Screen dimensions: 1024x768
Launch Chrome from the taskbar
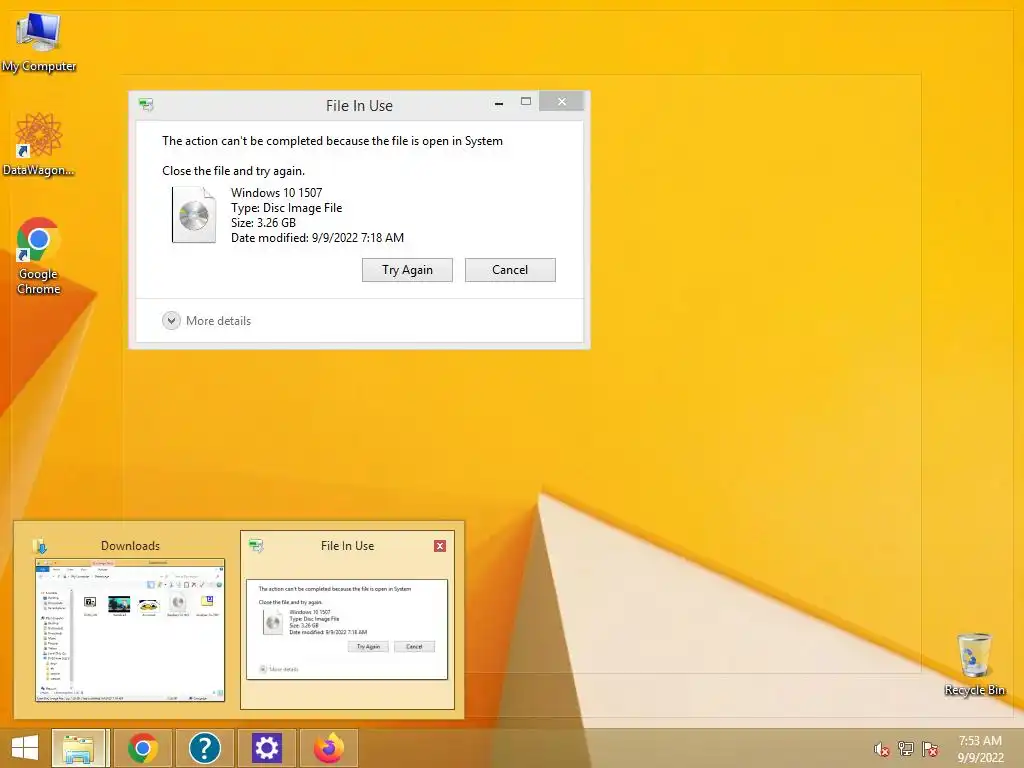point(142,748)
